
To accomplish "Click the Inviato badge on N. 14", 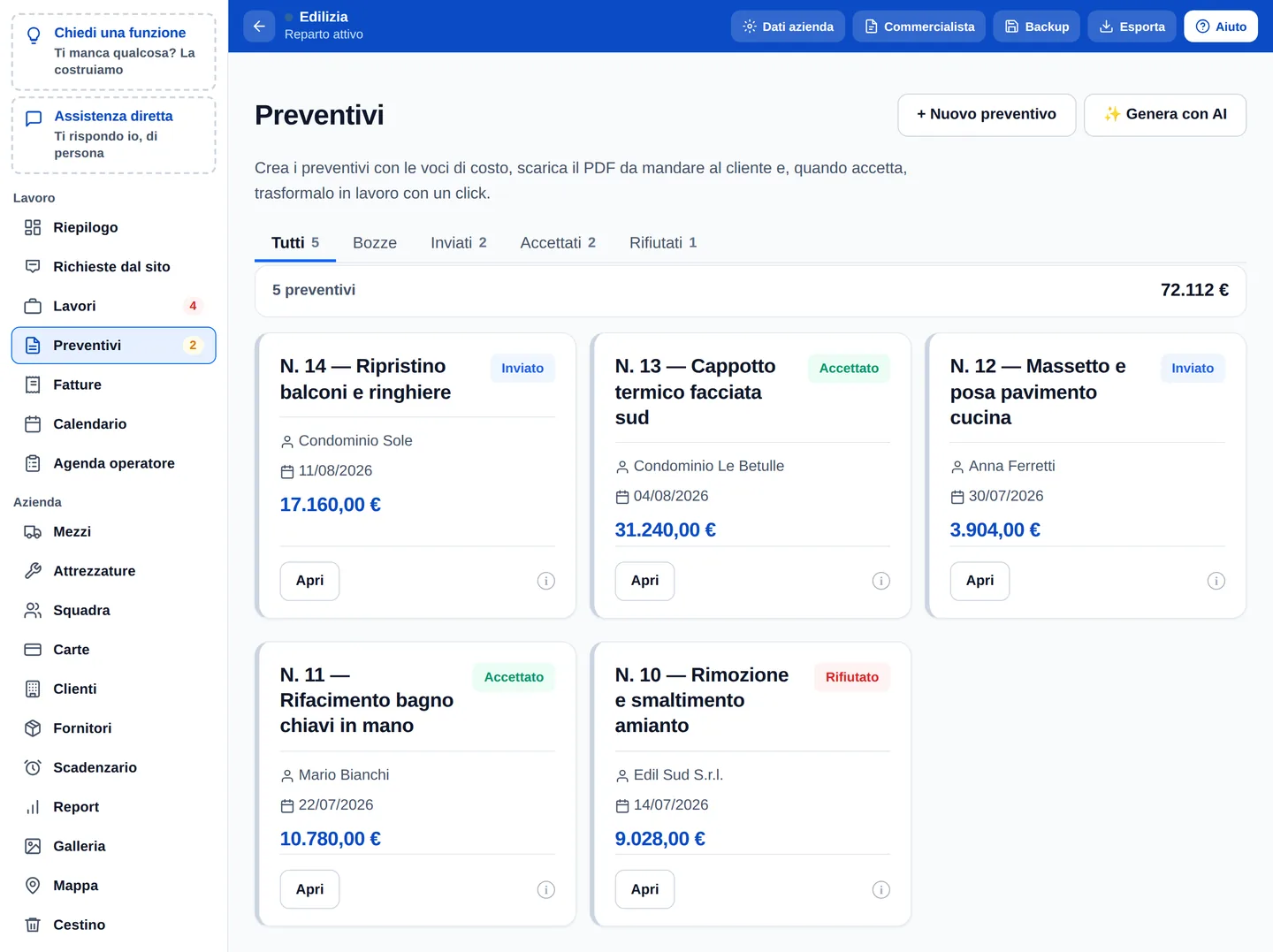I will pyautogui.click(x=522, y=369).
